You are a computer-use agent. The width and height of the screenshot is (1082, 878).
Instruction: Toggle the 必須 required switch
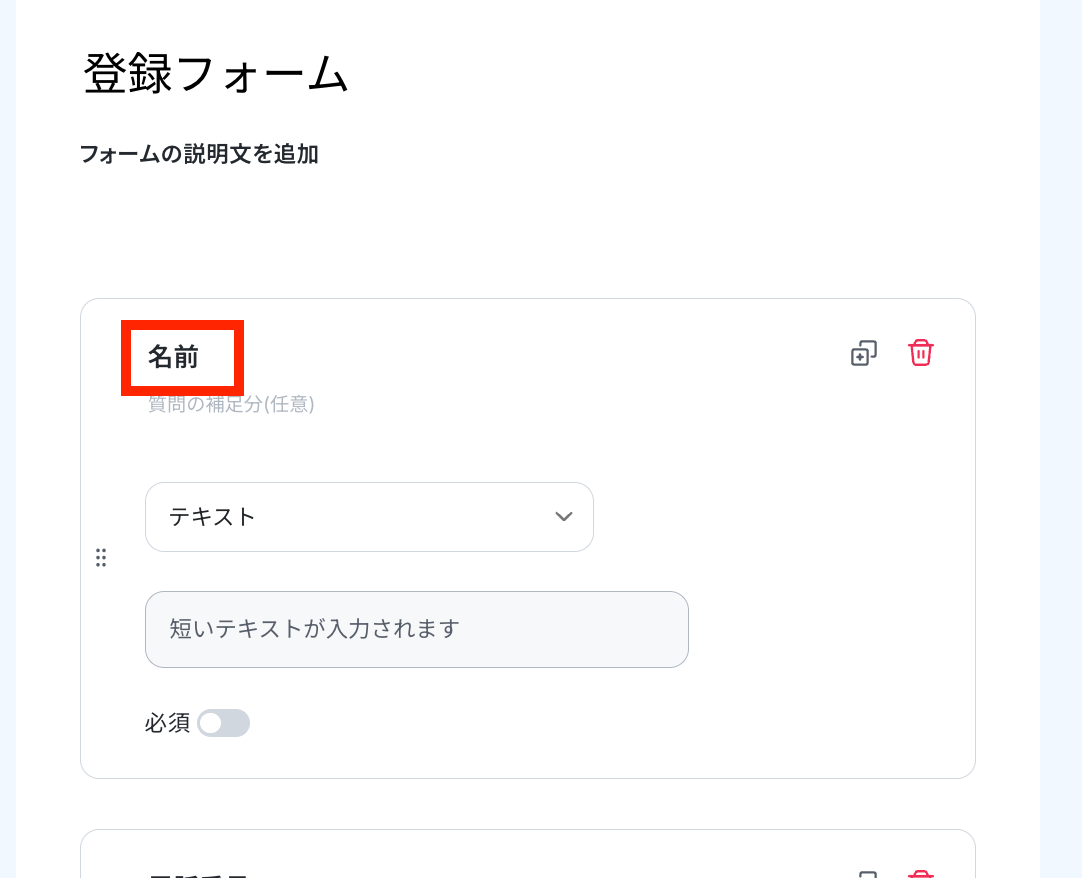tap(223, 723)
